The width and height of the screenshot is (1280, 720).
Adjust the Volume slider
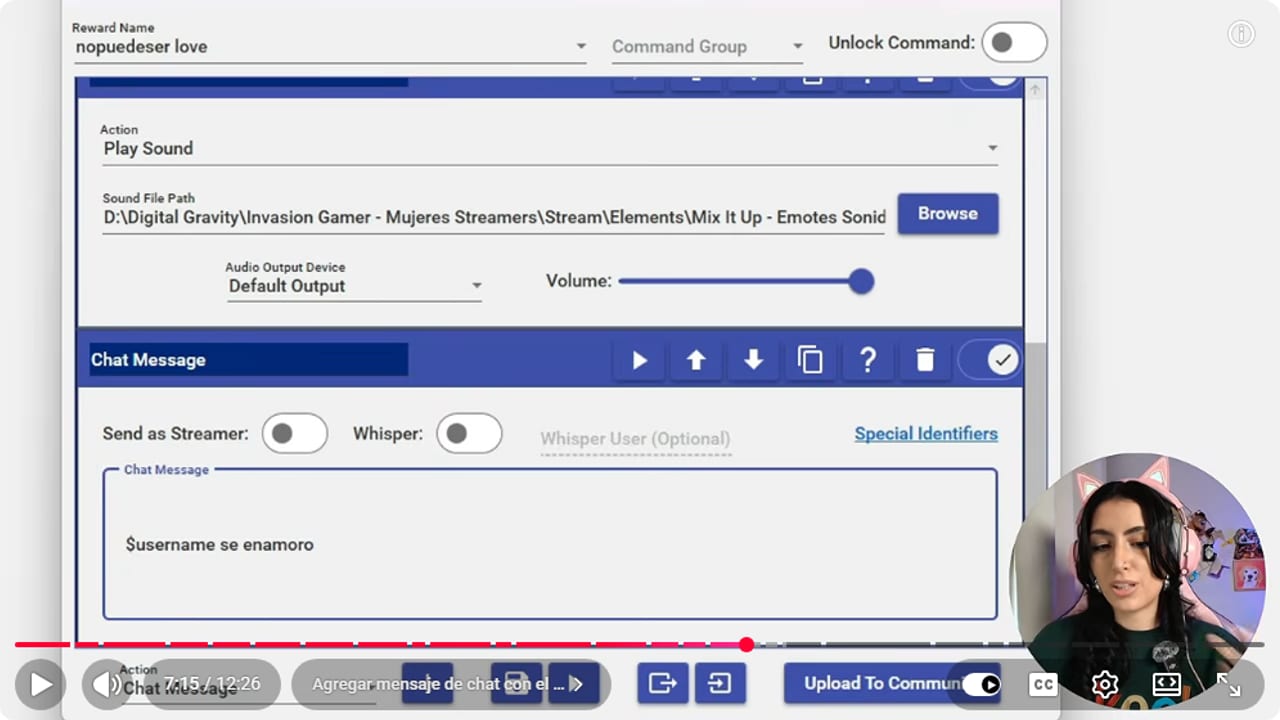(746, 282)
